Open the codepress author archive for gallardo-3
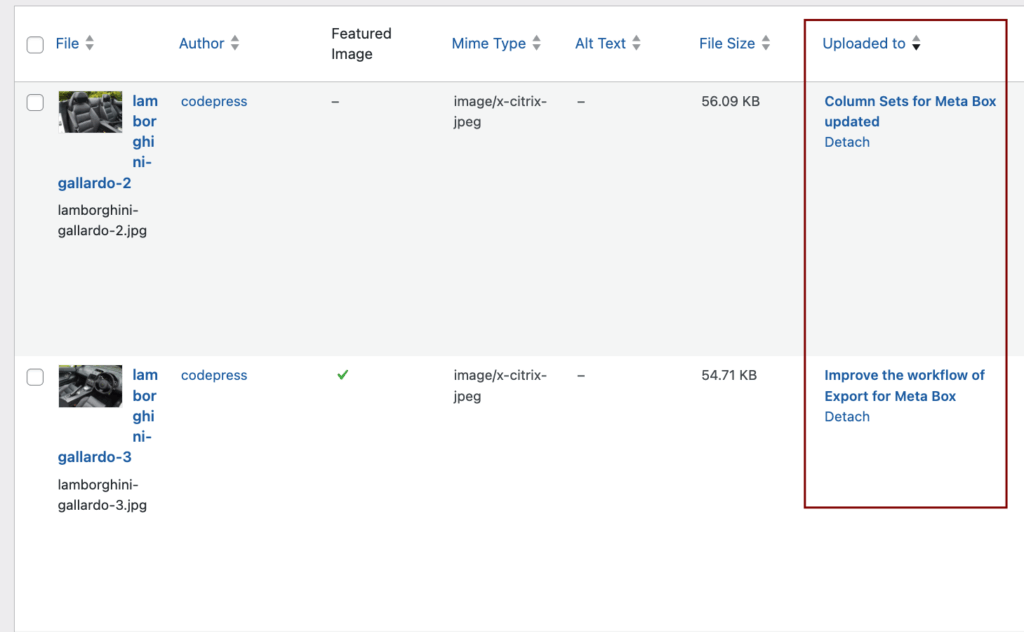The width and height of the screenshot is (1024, 632). (x=213, y=375)
